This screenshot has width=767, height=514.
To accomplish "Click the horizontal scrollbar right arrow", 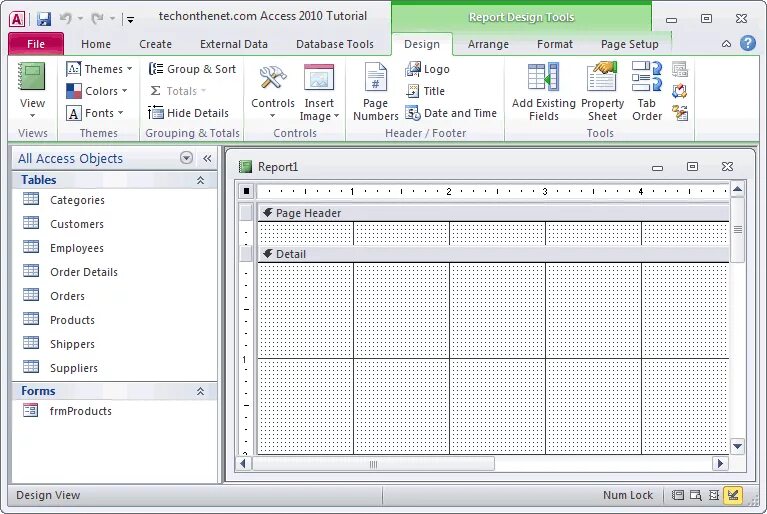I will 720,463.
